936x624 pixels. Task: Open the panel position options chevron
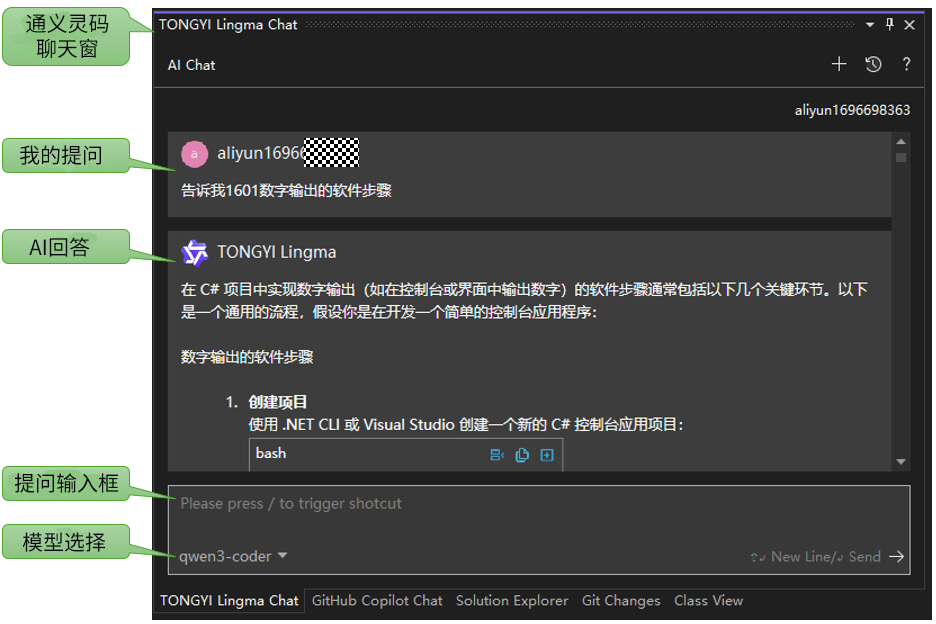coord(870,24)
